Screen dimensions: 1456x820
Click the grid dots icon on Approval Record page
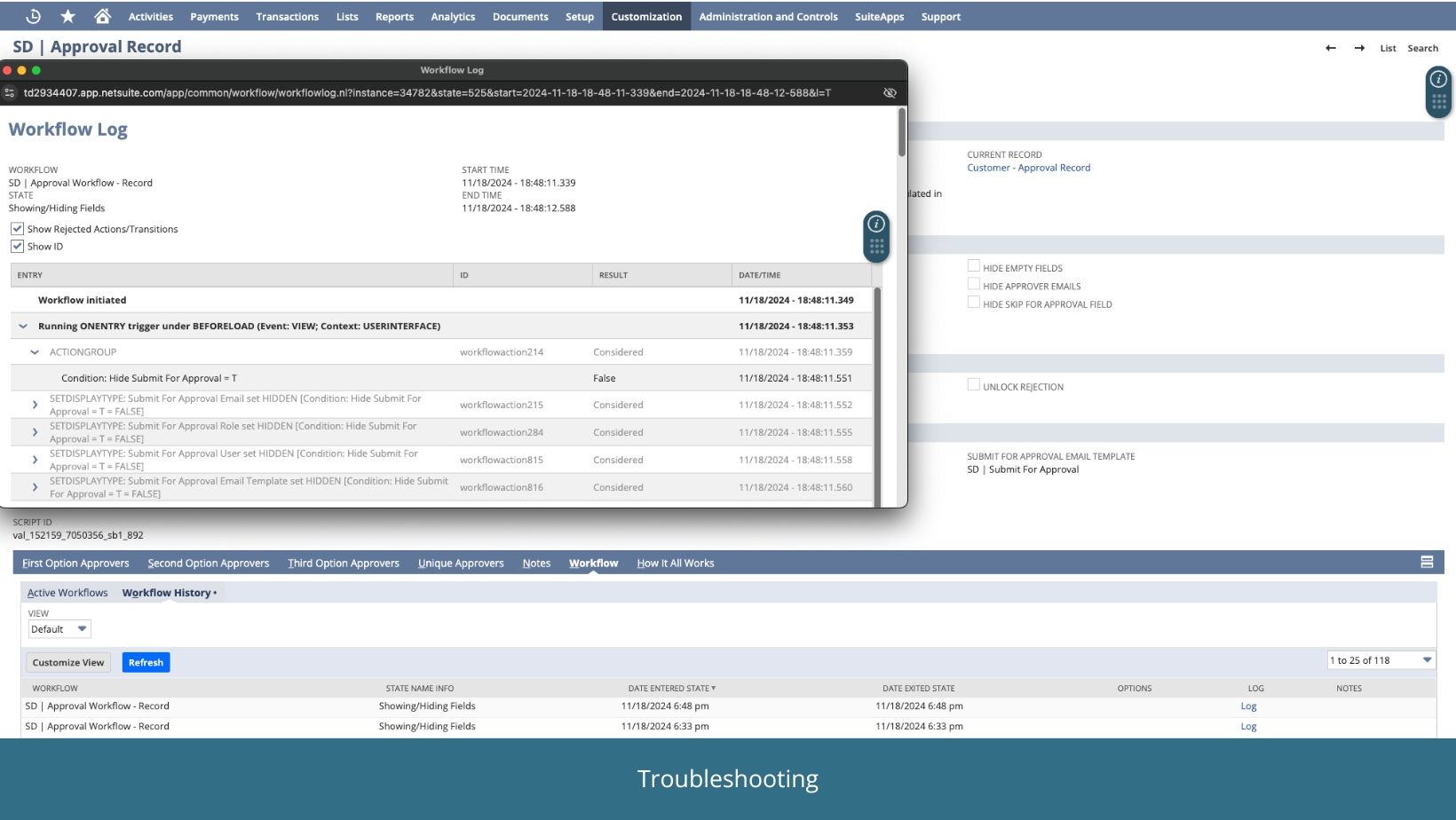click(1438, 102)
